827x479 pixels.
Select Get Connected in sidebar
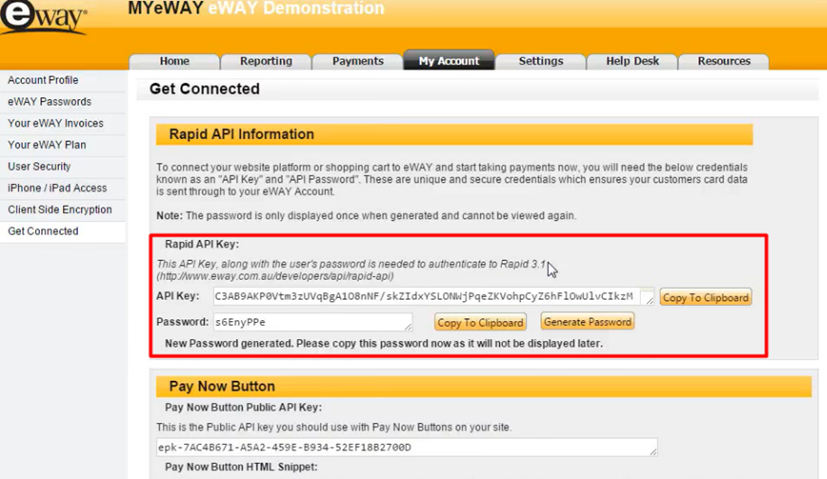pyautogui.click(x=63, y=232)
